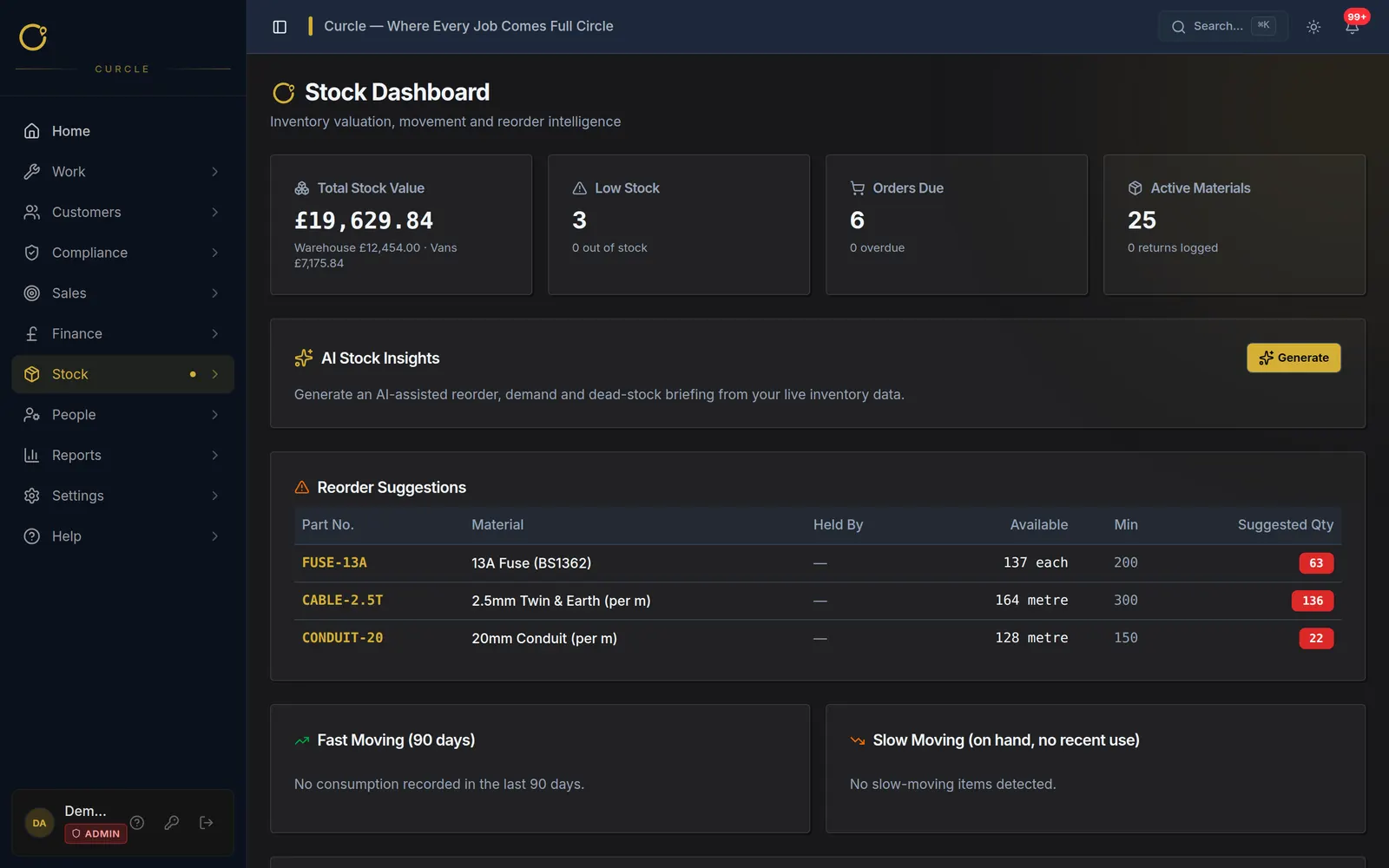
Task: Open the Active Materials card
Action: (x=1234, y=225)
